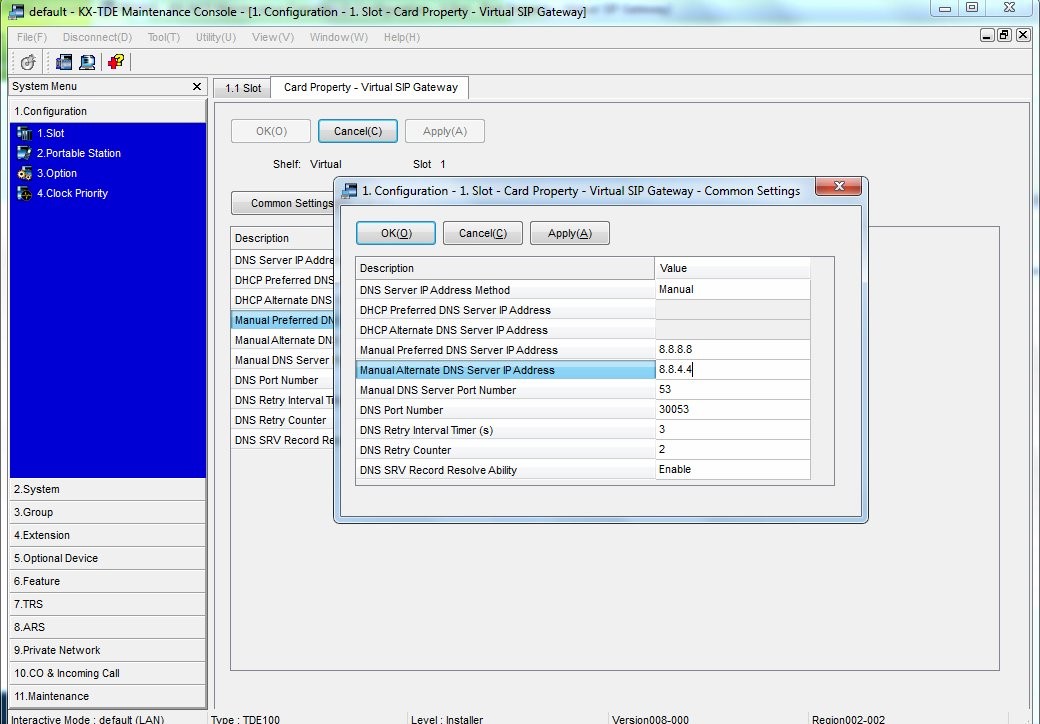Screen dimensions: 1040x724
Task: Expand the 11.Maintenance section
Action: click(x=108, y=696)
